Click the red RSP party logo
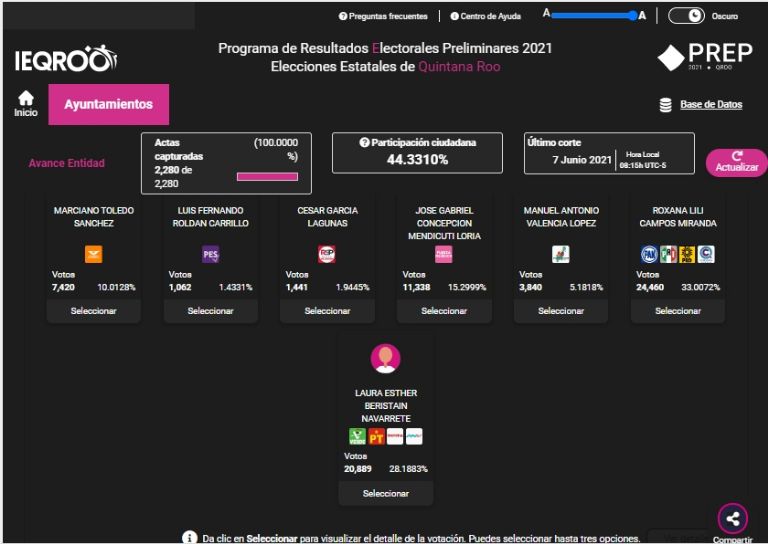Screen dimensions: 768x544 click(327, 254)
